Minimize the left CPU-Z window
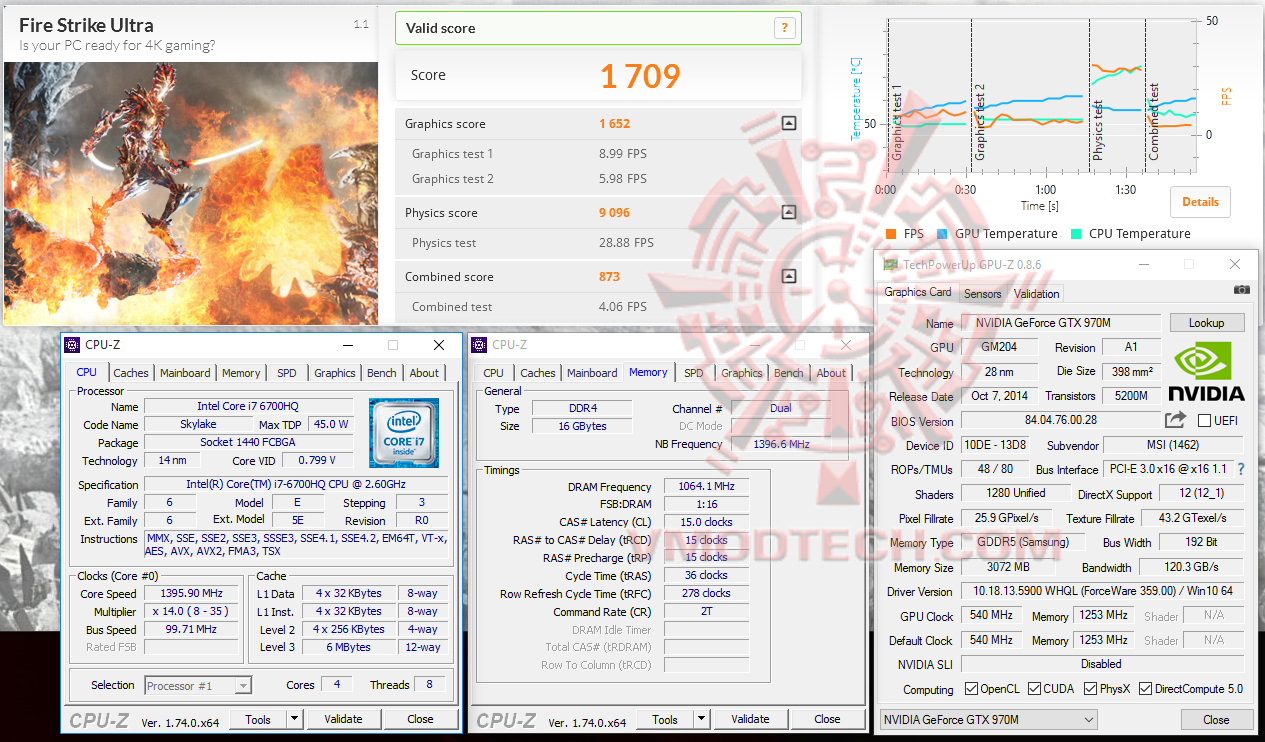1265x742 pixels. pyautogui.click(x=347, y=345)
